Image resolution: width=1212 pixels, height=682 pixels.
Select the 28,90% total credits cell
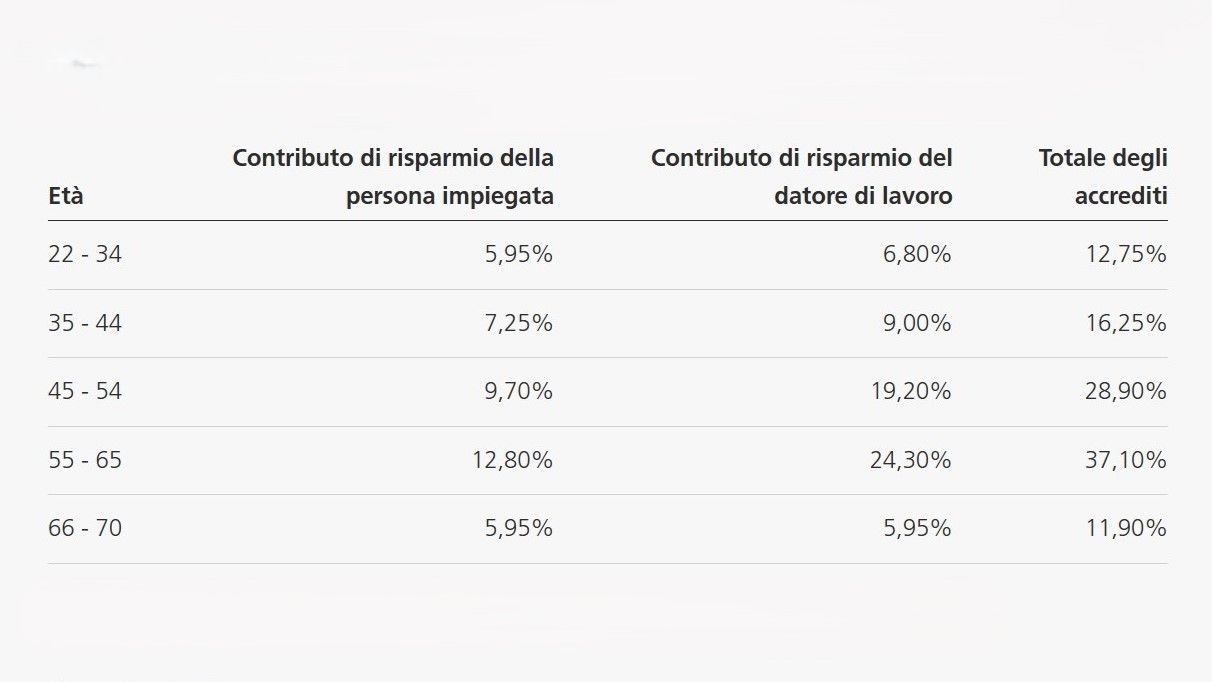pos(1126,392)
